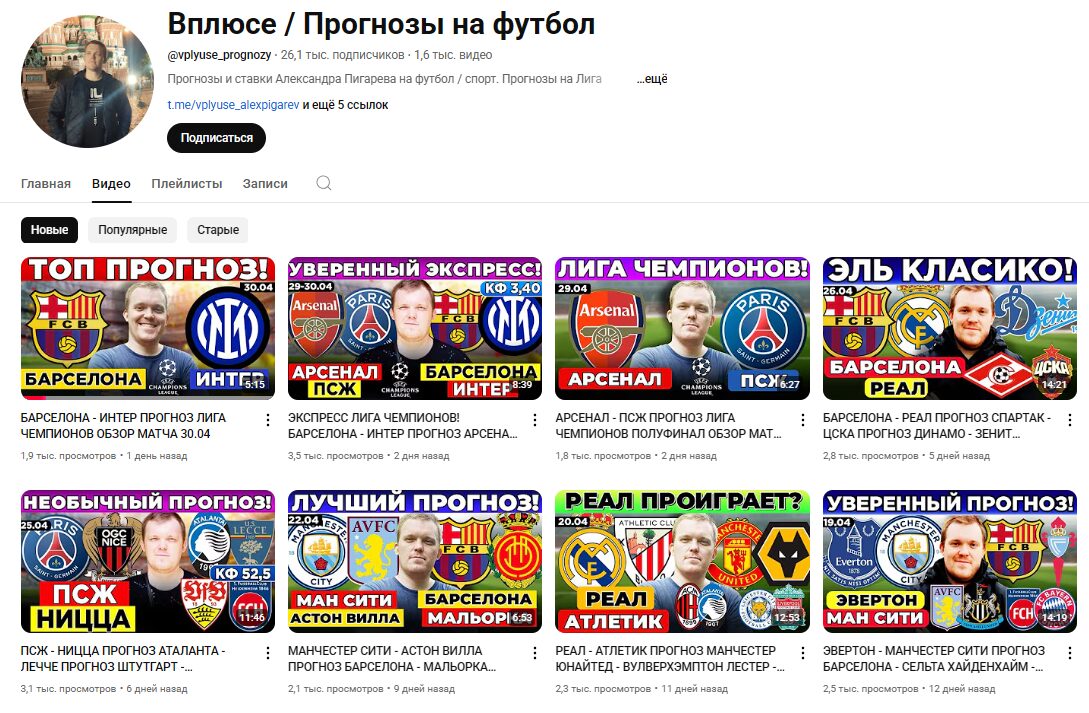Open video title ПСЖ - Ницца прогноз Аталанта
Viewport: 1089px width, 713px height.
click(x=123, y=659)
